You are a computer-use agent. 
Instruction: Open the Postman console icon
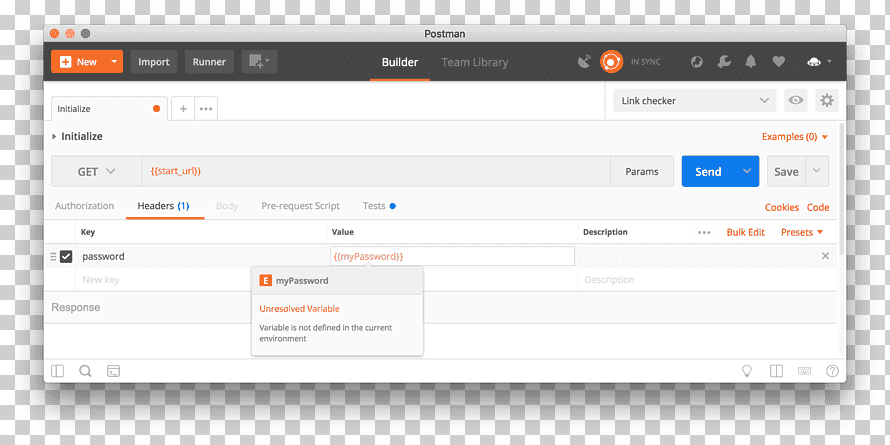pos(114,371)
